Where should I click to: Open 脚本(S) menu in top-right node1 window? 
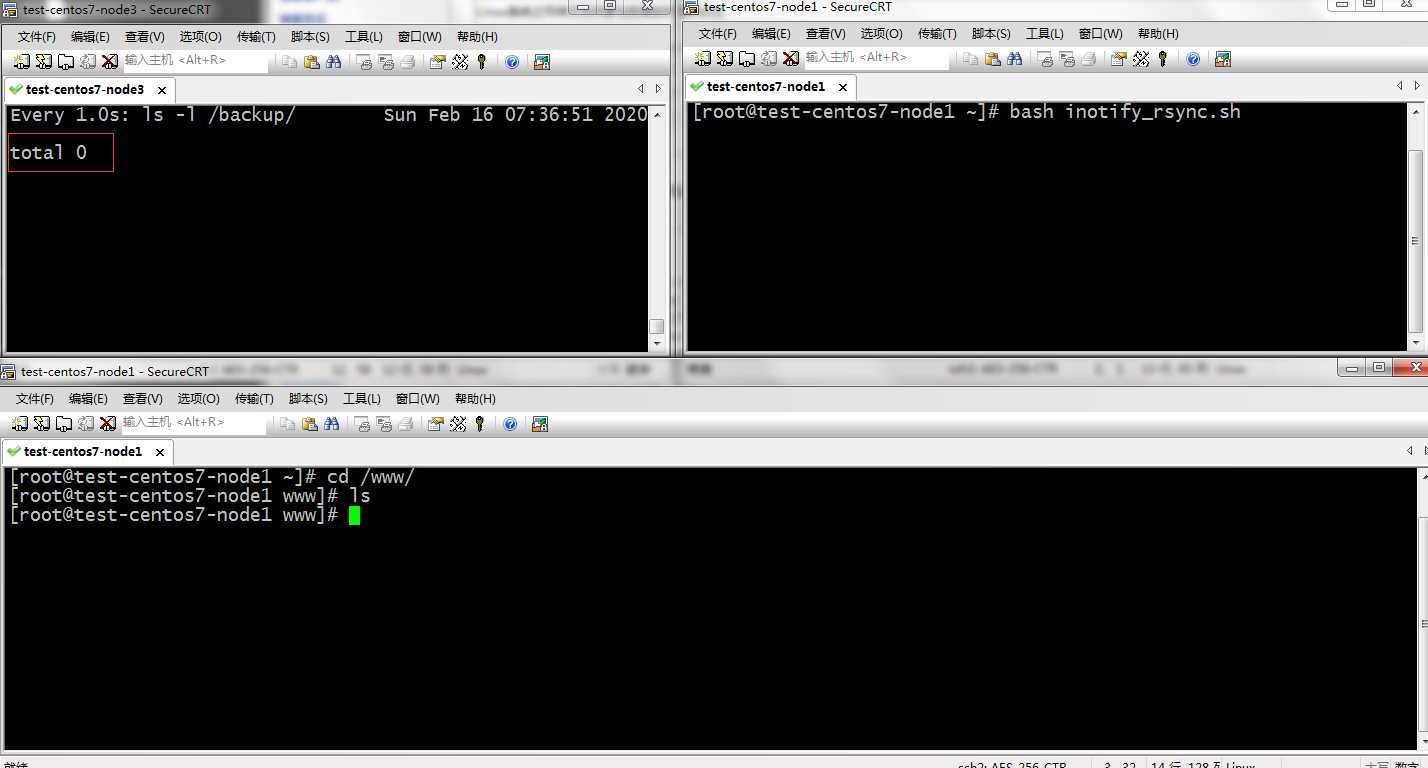pyautogui.click(x=992, y=34)
